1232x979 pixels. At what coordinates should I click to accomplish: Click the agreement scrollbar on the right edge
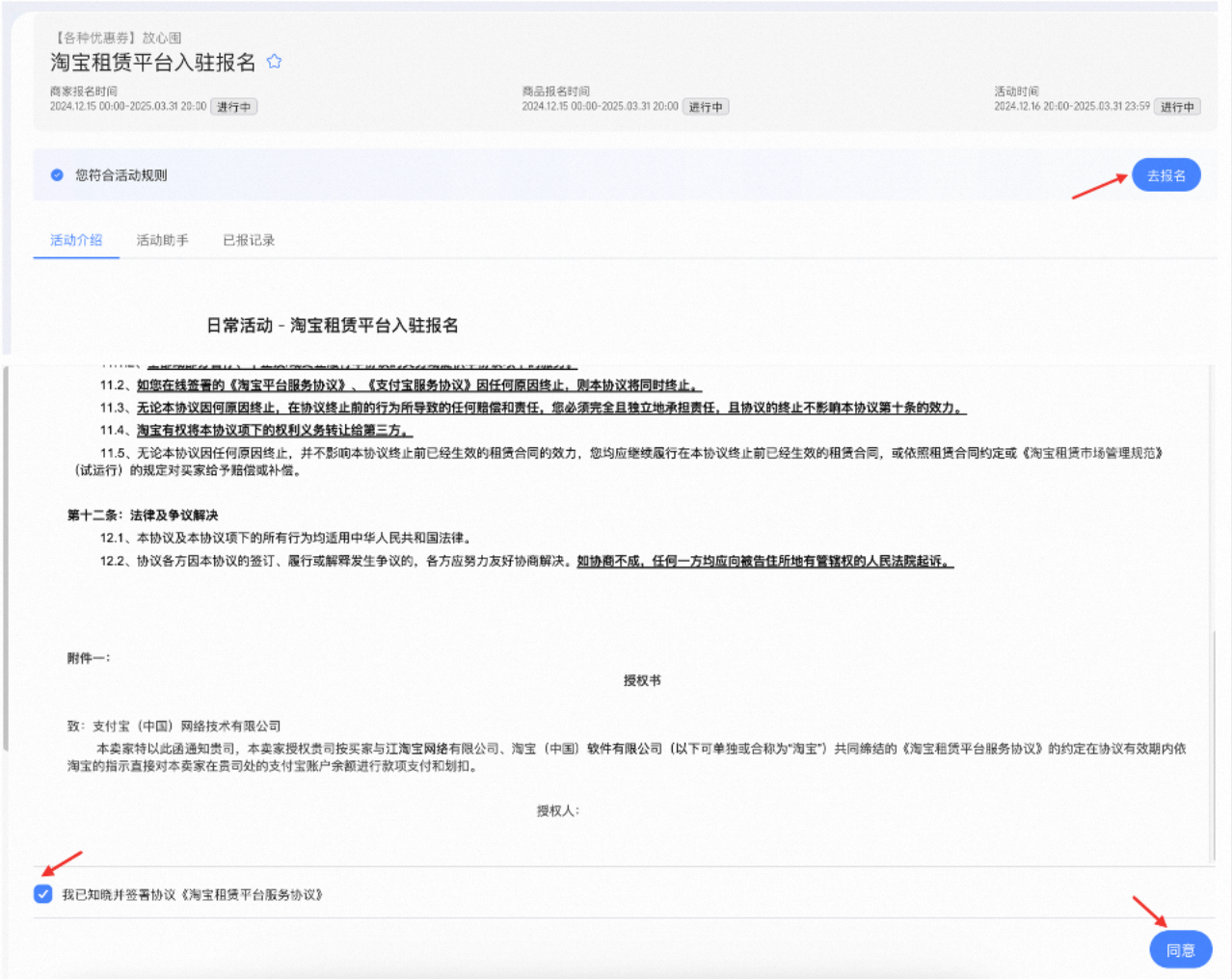point(1214,746)
